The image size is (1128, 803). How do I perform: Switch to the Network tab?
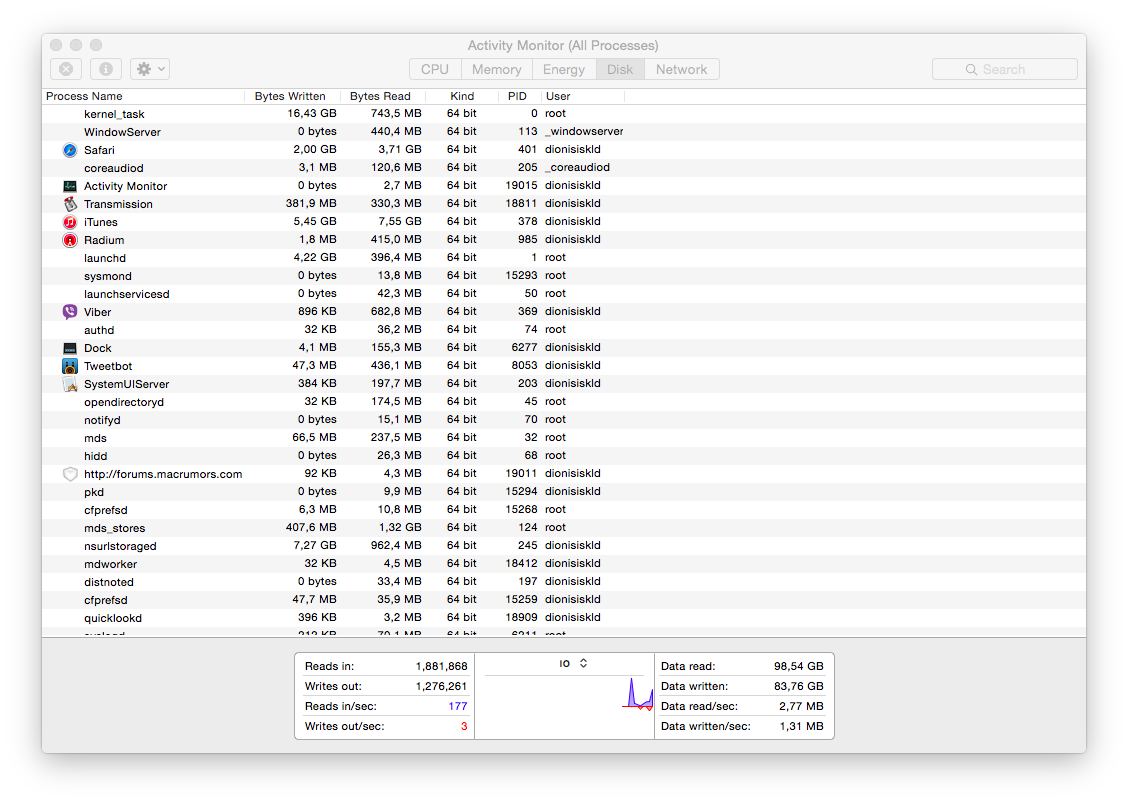[x=681, y=69]
